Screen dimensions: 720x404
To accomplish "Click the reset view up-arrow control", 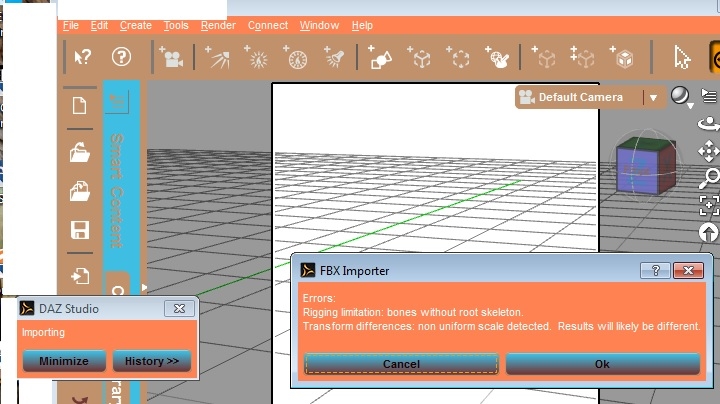I will [709, 232].
